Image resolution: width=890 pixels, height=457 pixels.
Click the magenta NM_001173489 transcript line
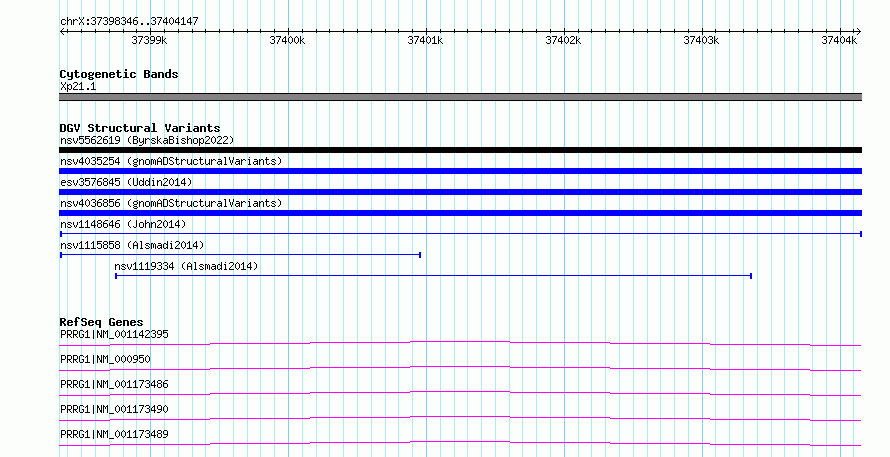pos(460,443)
